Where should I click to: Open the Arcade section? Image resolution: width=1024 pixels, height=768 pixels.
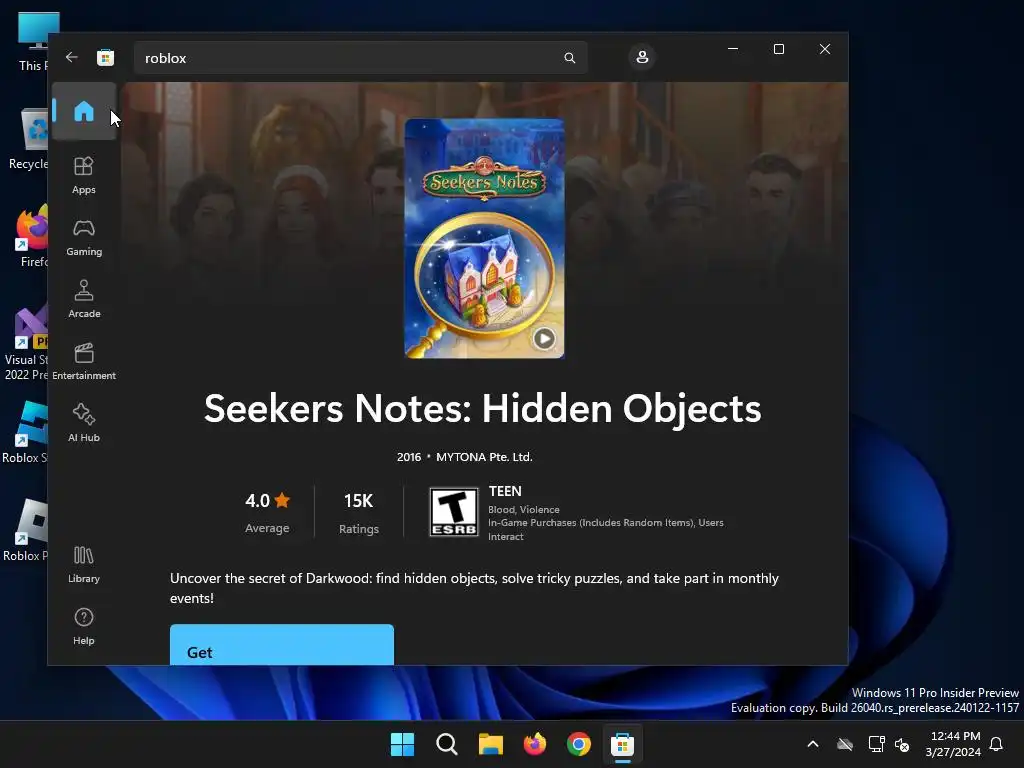(84, 299)
